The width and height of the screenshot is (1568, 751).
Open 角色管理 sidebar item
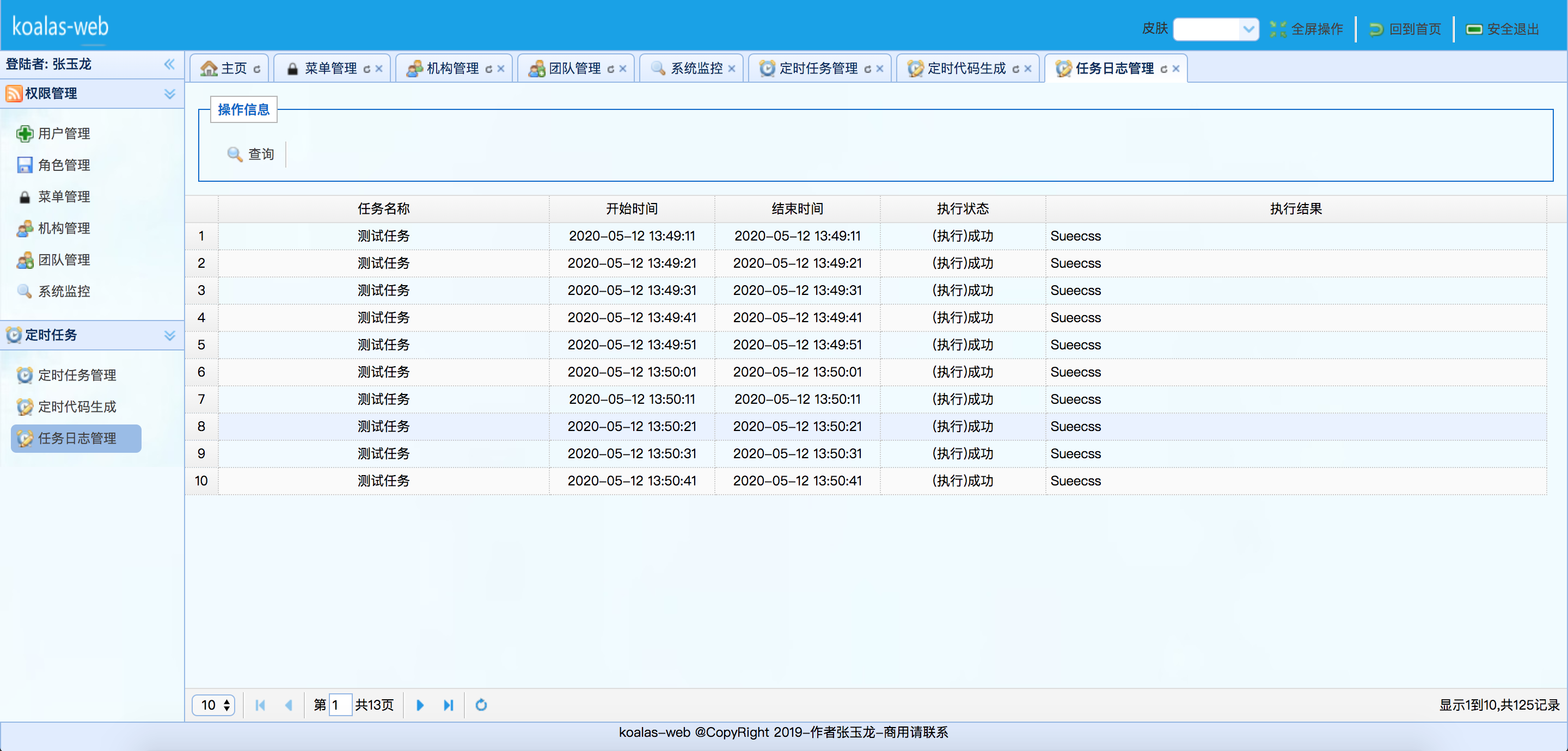pyautogui.click(x=63, y=165)
